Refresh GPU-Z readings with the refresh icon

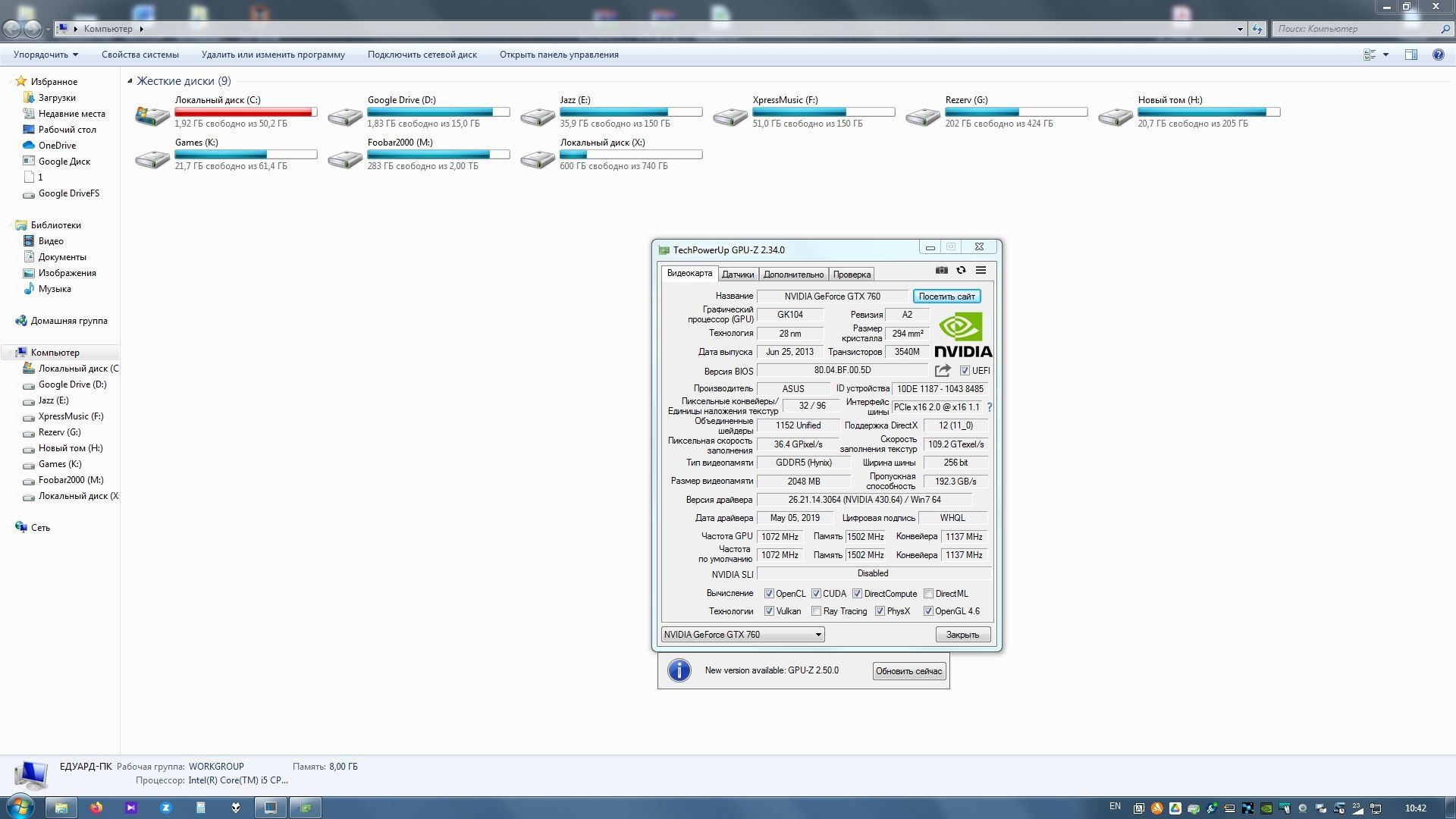(x=961, y=270)
